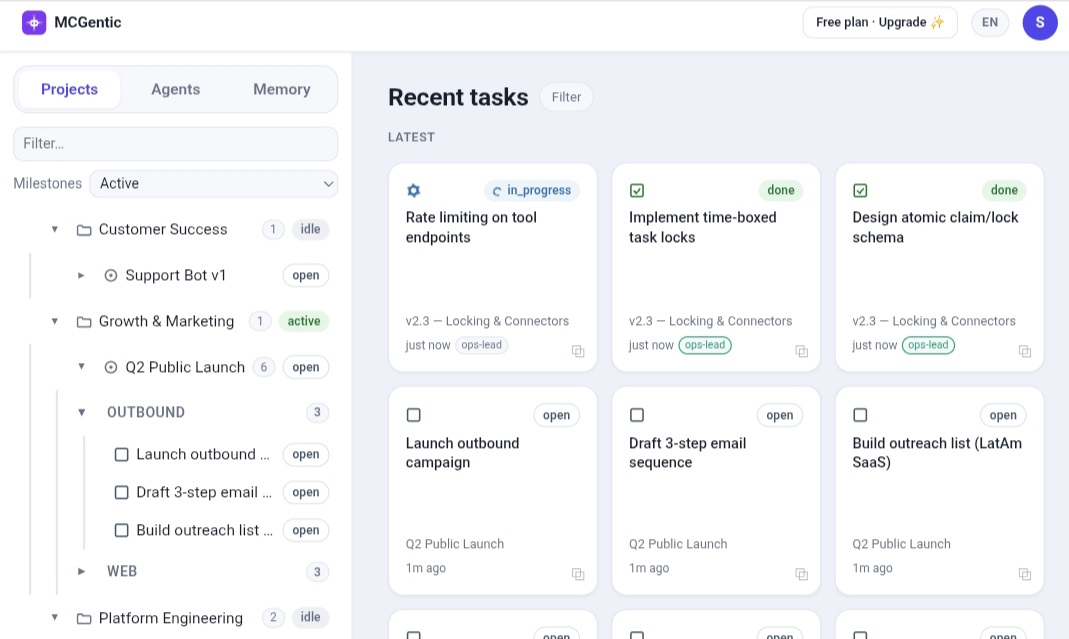The width and height of the screenshot is (1069, 639).
Task: Click the open status on Launch outbound campaign card
Action: point(556,415)
